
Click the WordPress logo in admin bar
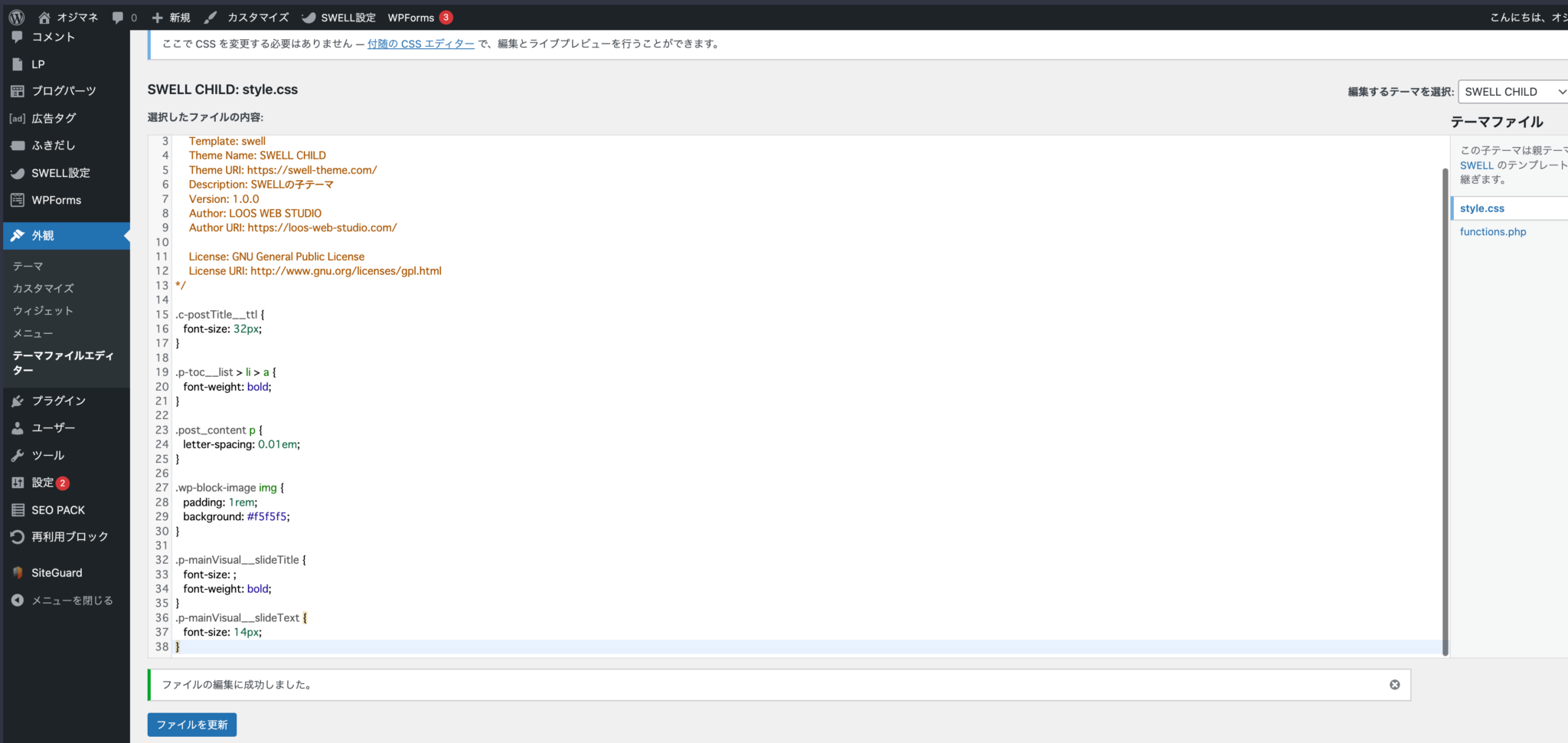coord(17,17)
